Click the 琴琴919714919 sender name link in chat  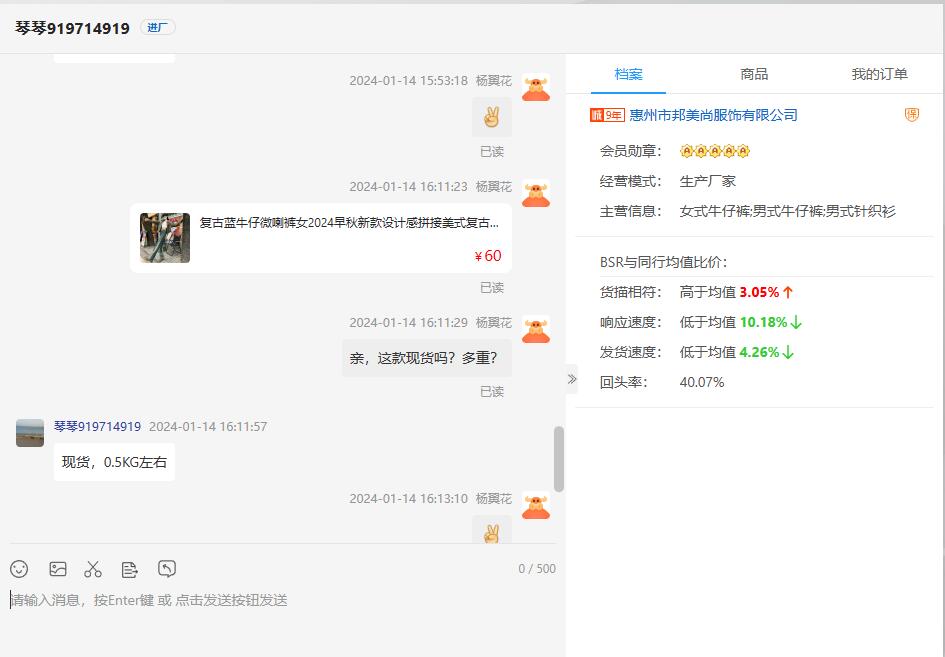point(97,426)
